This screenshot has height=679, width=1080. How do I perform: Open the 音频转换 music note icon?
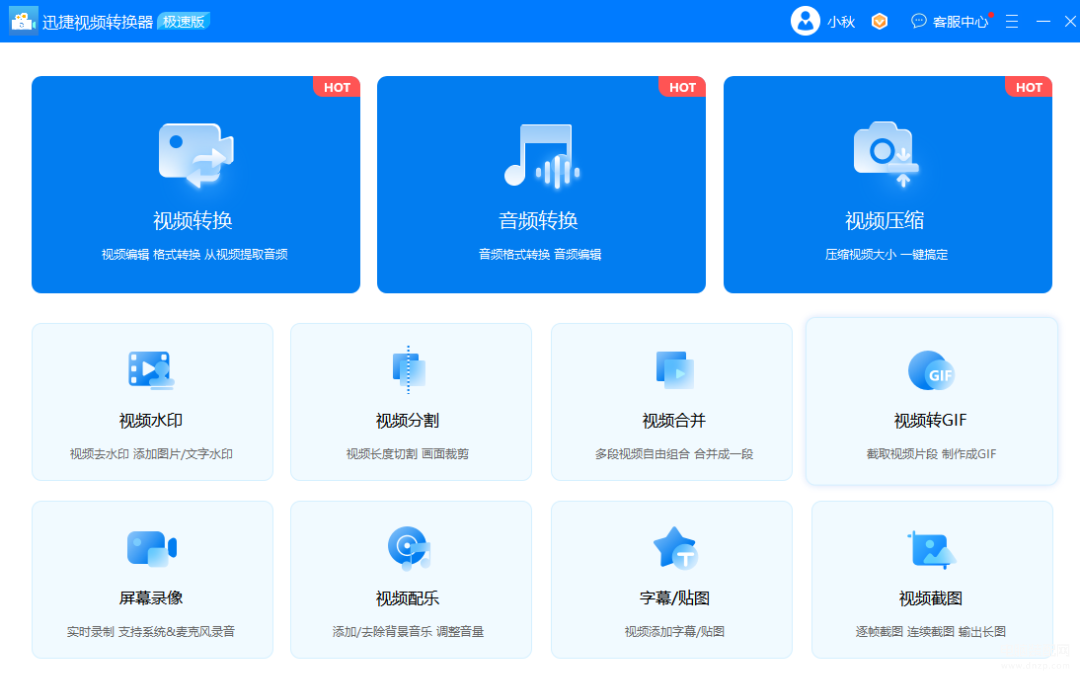pyautogui.click(x=542, y=156)
